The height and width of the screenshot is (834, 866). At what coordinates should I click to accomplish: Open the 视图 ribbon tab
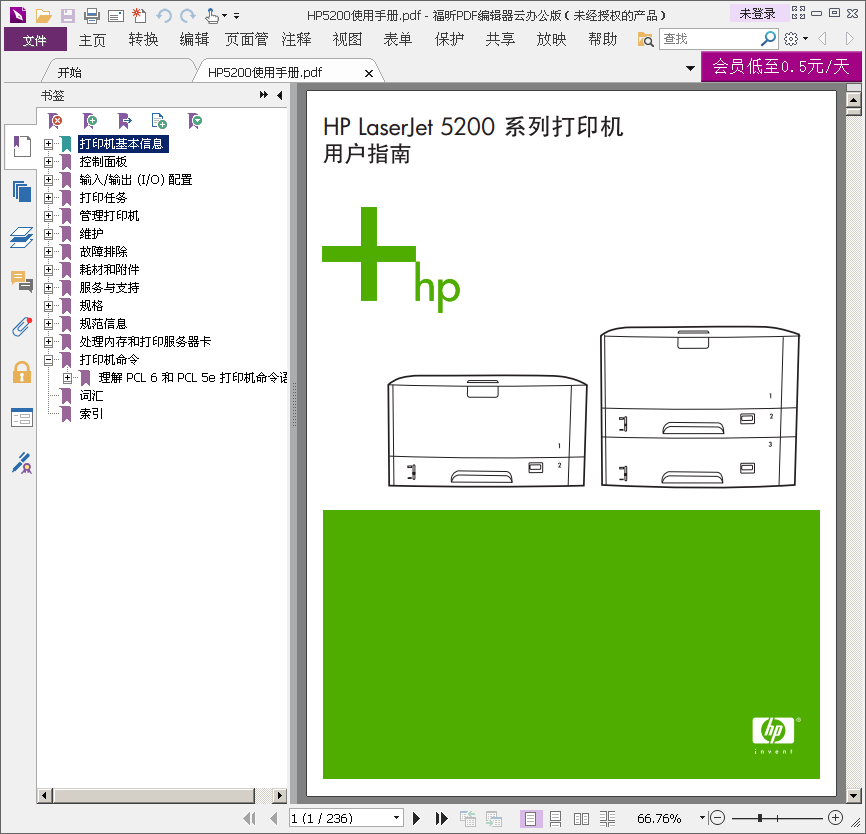347,40
